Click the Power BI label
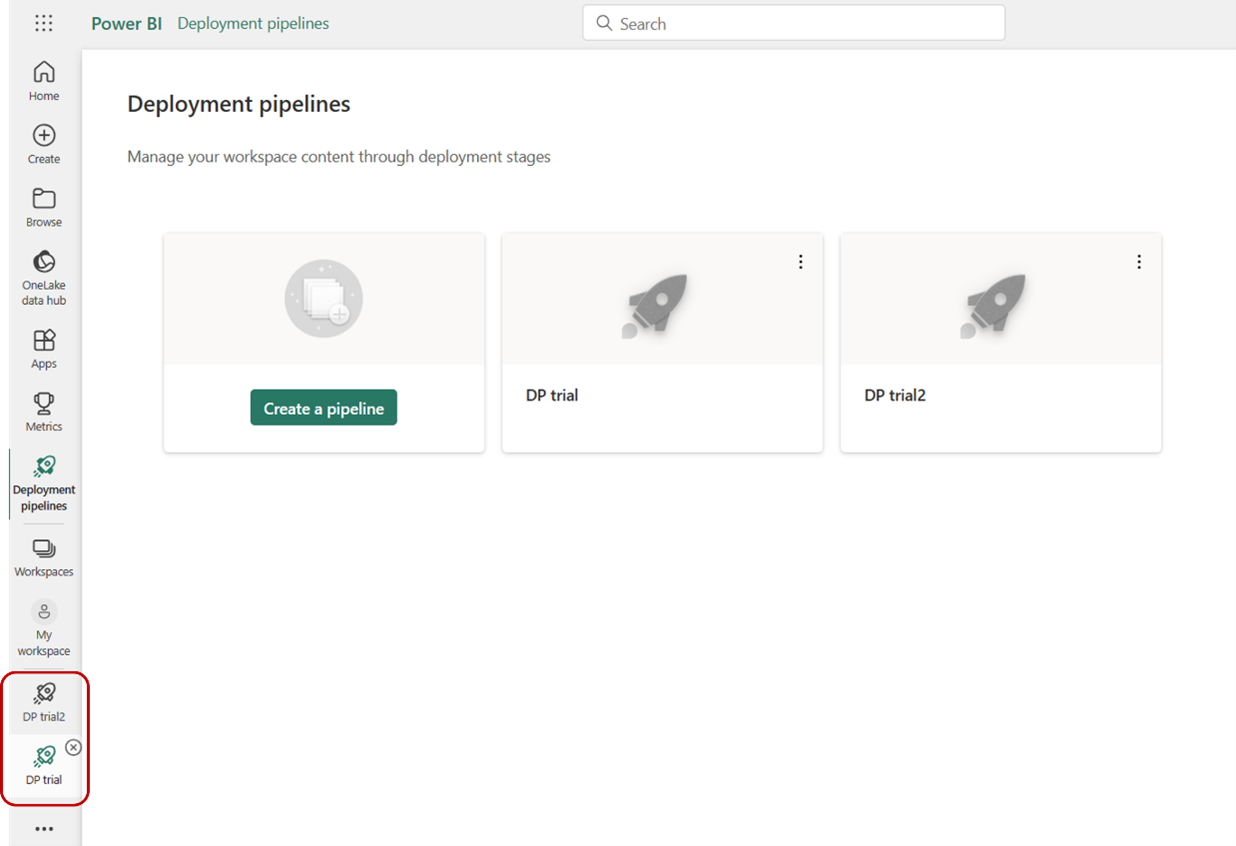Screen dimensions: 1236x846 (x=126, y=22)
